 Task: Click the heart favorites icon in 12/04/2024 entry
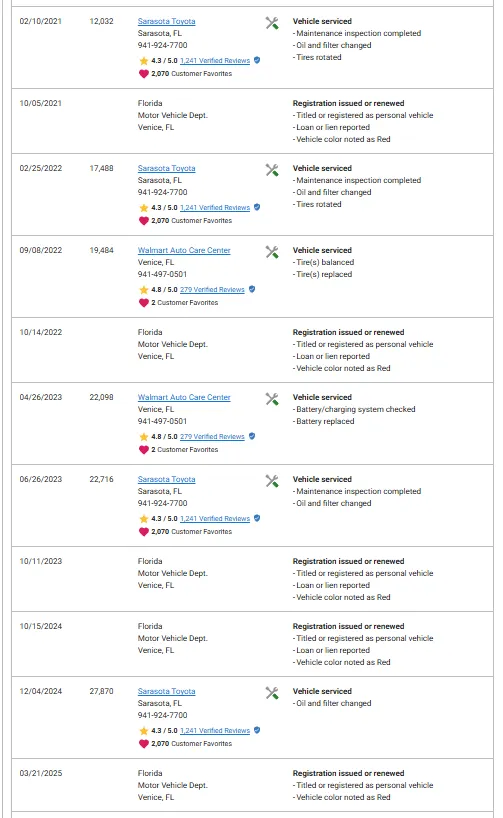click(x=143, y=743)
